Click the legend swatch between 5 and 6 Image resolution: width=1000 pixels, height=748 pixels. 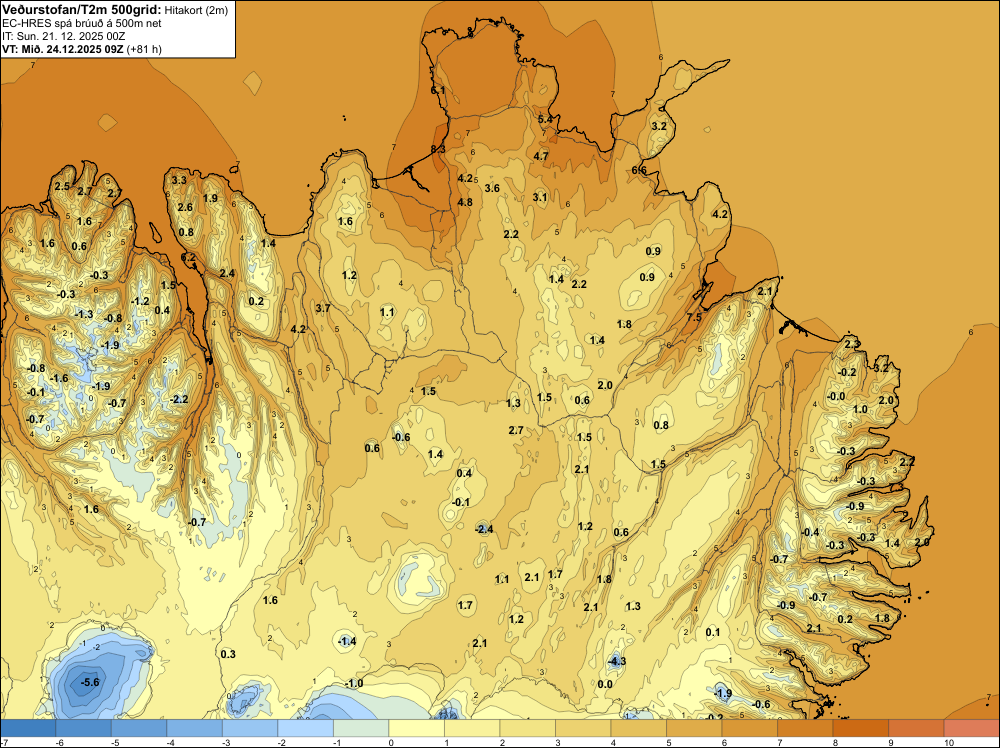[x=694, y=728]
